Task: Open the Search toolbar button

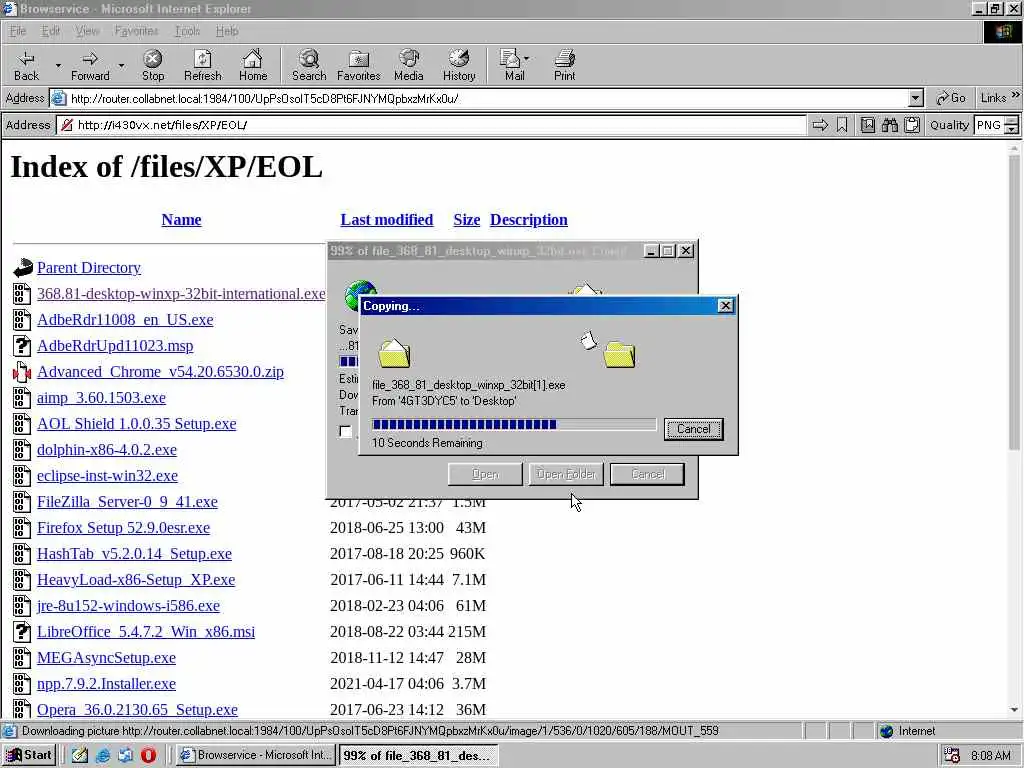Action: (309, 65)
